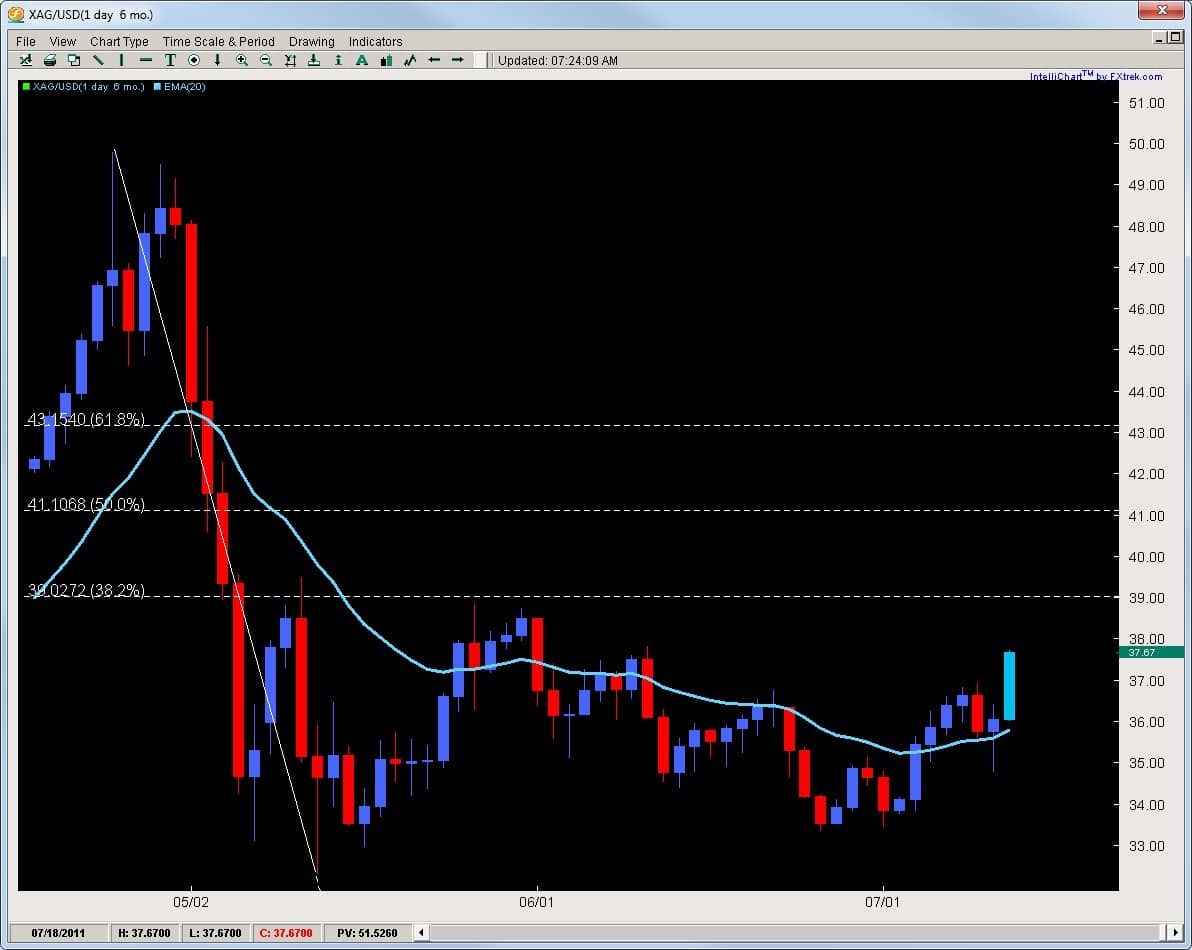The height and width of the screenshot is (950, 1192).
Task: Click the copy windows toolbar icon
Action: 74,60
